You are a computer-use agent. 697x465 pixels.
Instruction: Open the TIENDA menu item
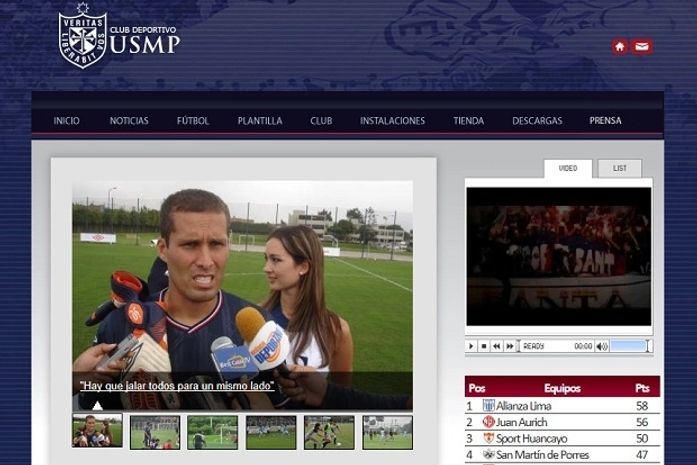point(468,121)
